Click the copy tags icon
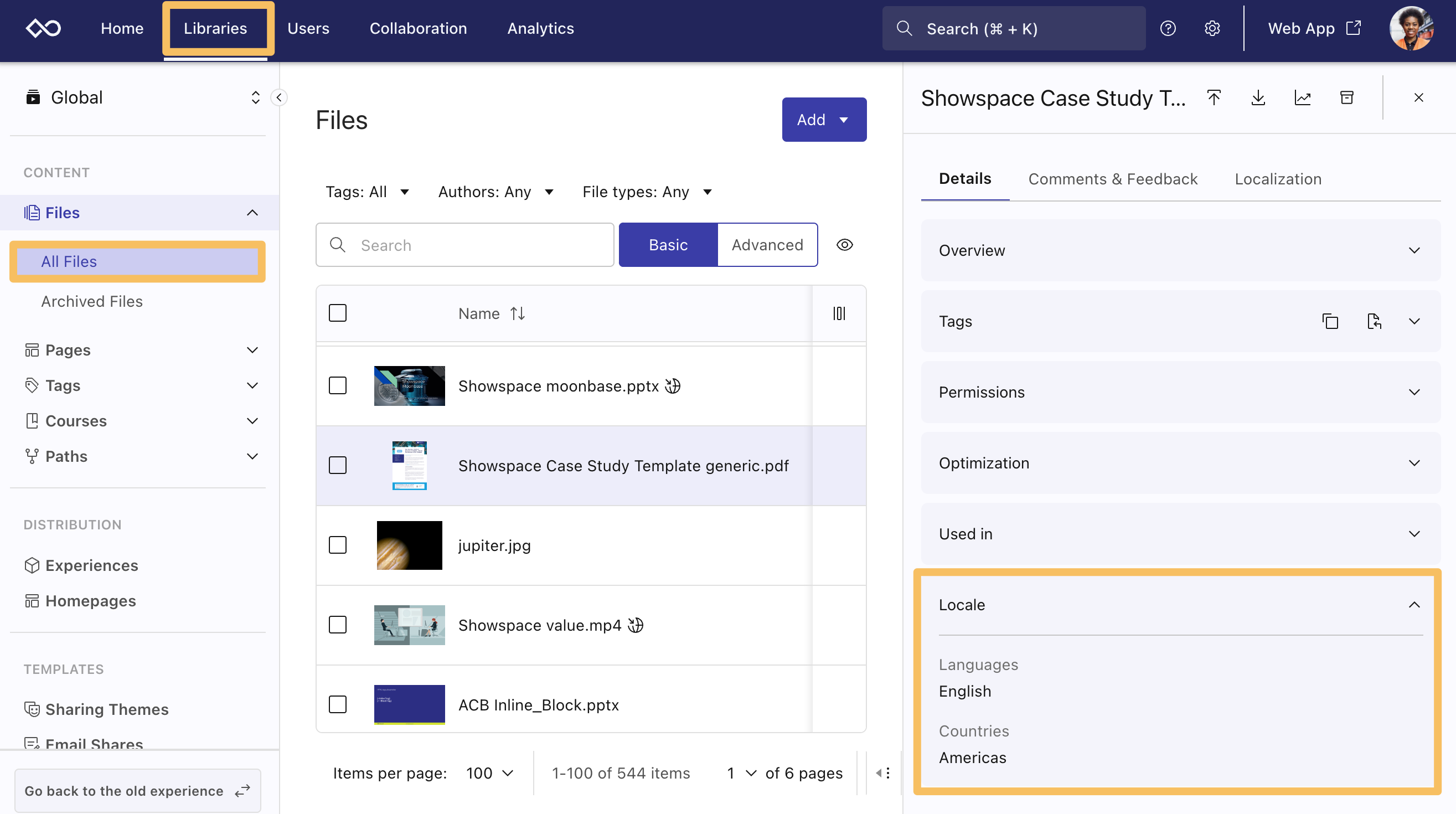Image resolution: width=1456 pixels, height=814 pixels. [x=1330, y=321]
